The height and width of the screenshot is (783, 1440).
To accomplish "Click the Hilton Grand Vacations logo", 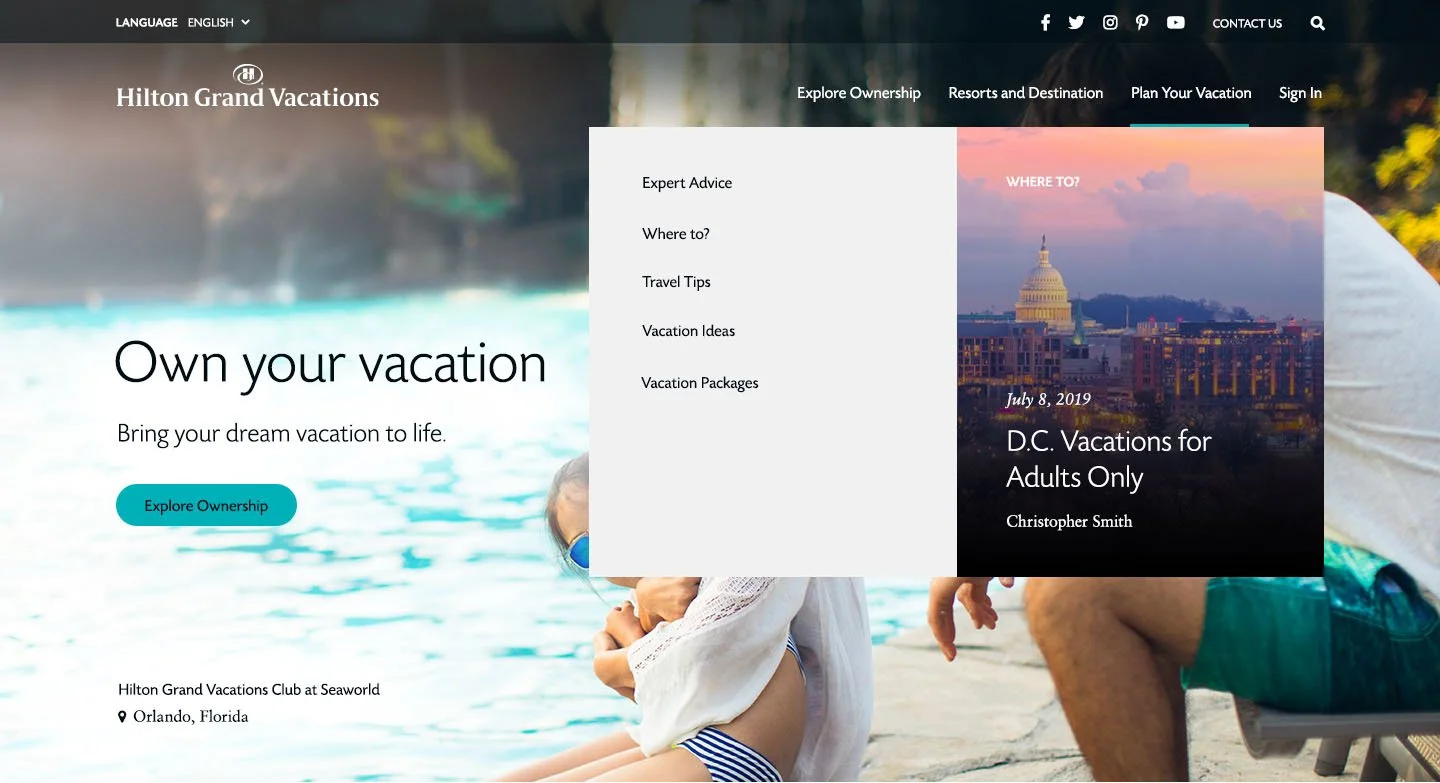I will (x=248, y=87).
